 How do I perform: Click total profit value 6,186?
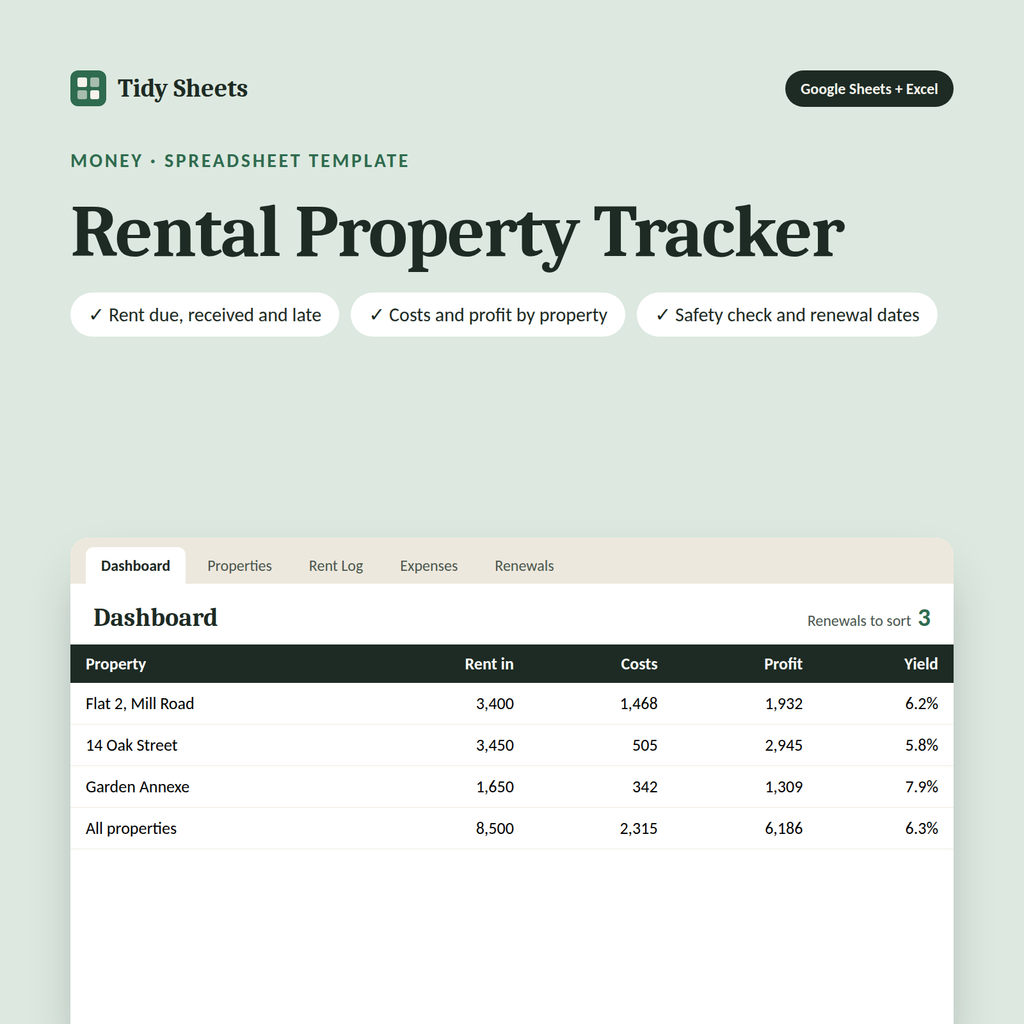pos(784,829)
